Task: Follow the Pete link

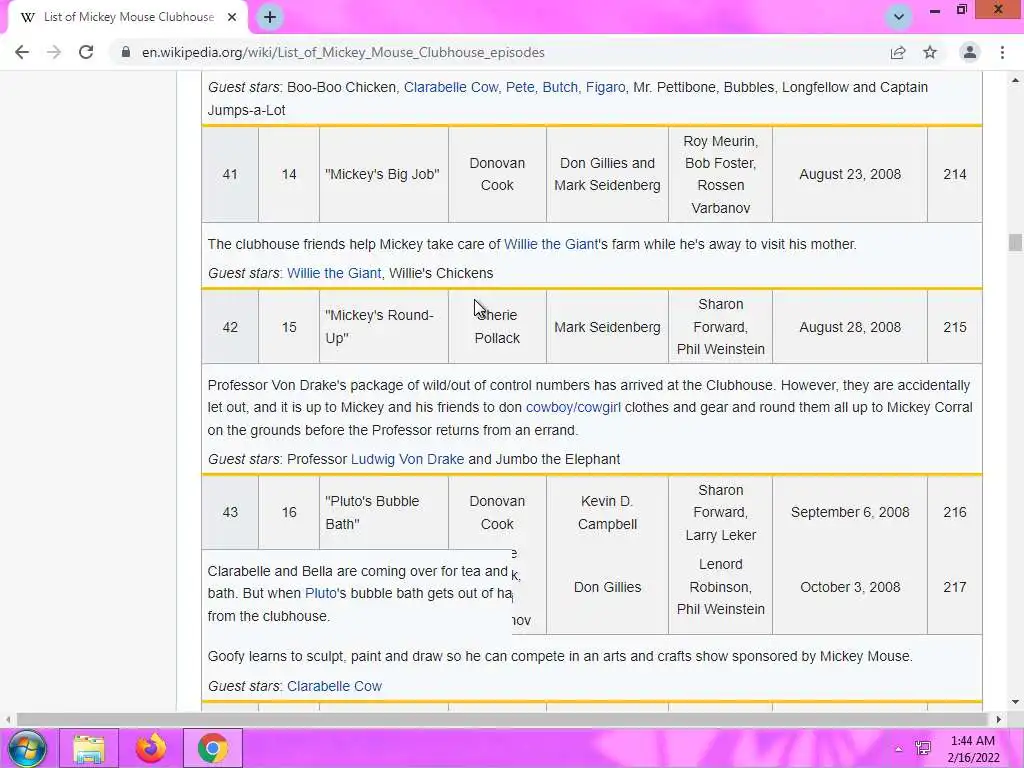Action: click(520, 87)
